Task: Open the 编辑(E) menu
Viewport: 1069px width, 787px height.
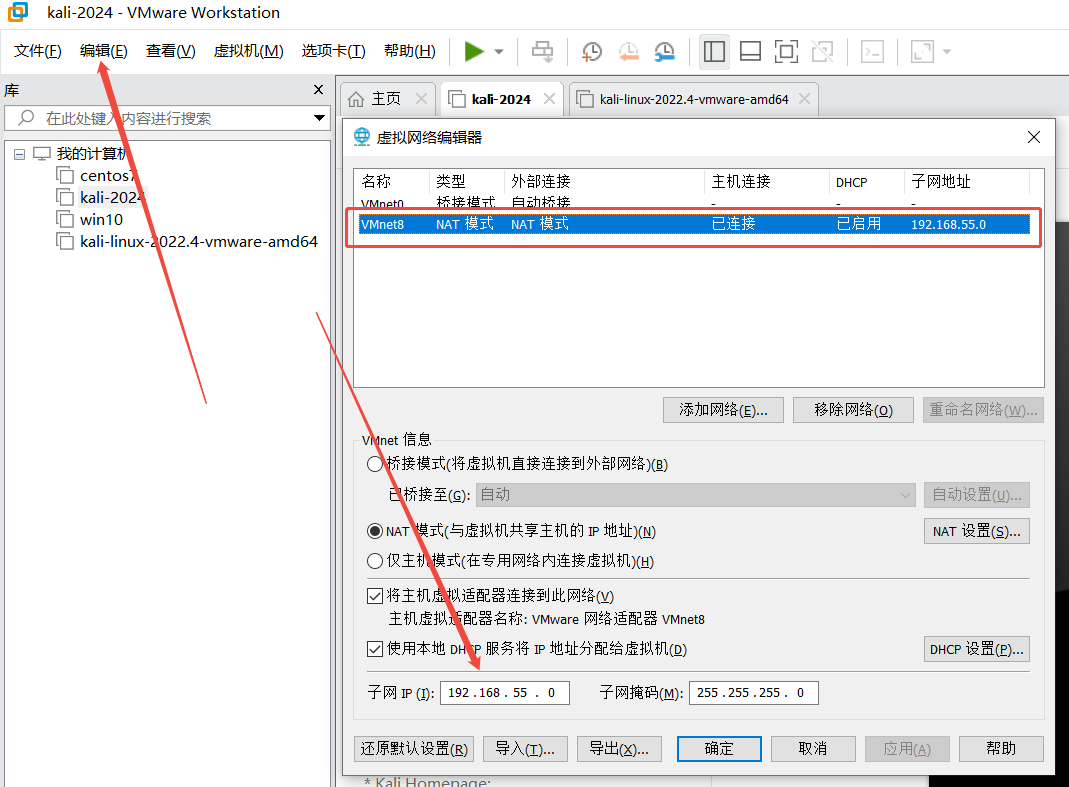Action: click(x=104, y=51)
